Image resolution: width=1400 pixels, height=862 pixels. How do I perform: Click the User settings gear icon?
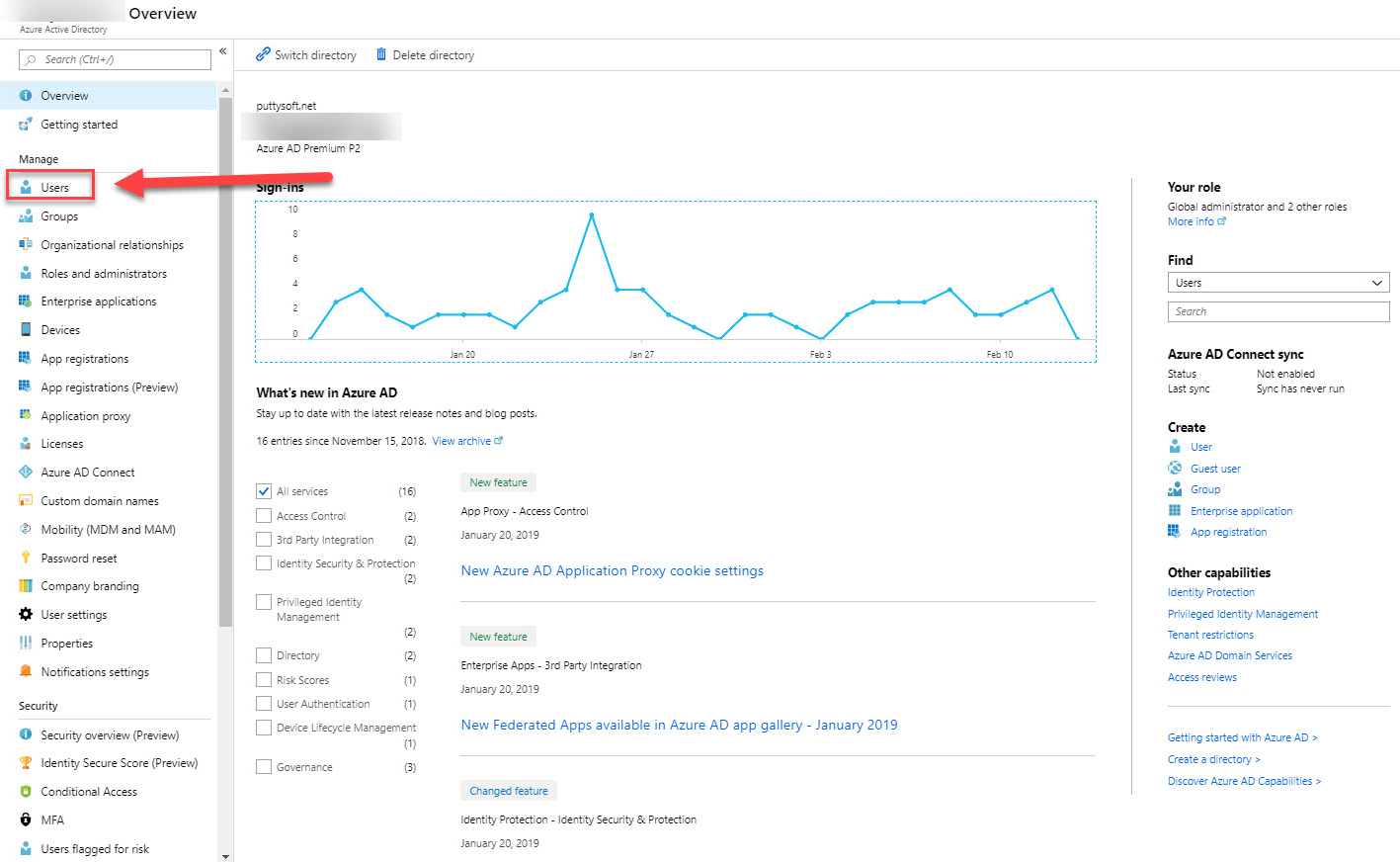pos(26,615)
